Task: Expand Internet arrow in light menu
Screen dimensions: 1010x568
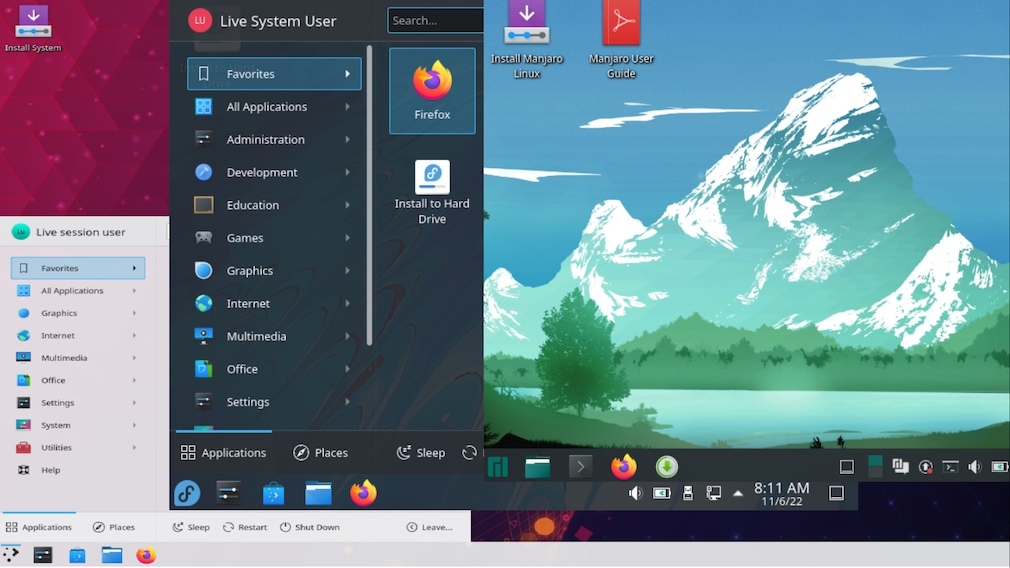Action: (x=134, y=336)
